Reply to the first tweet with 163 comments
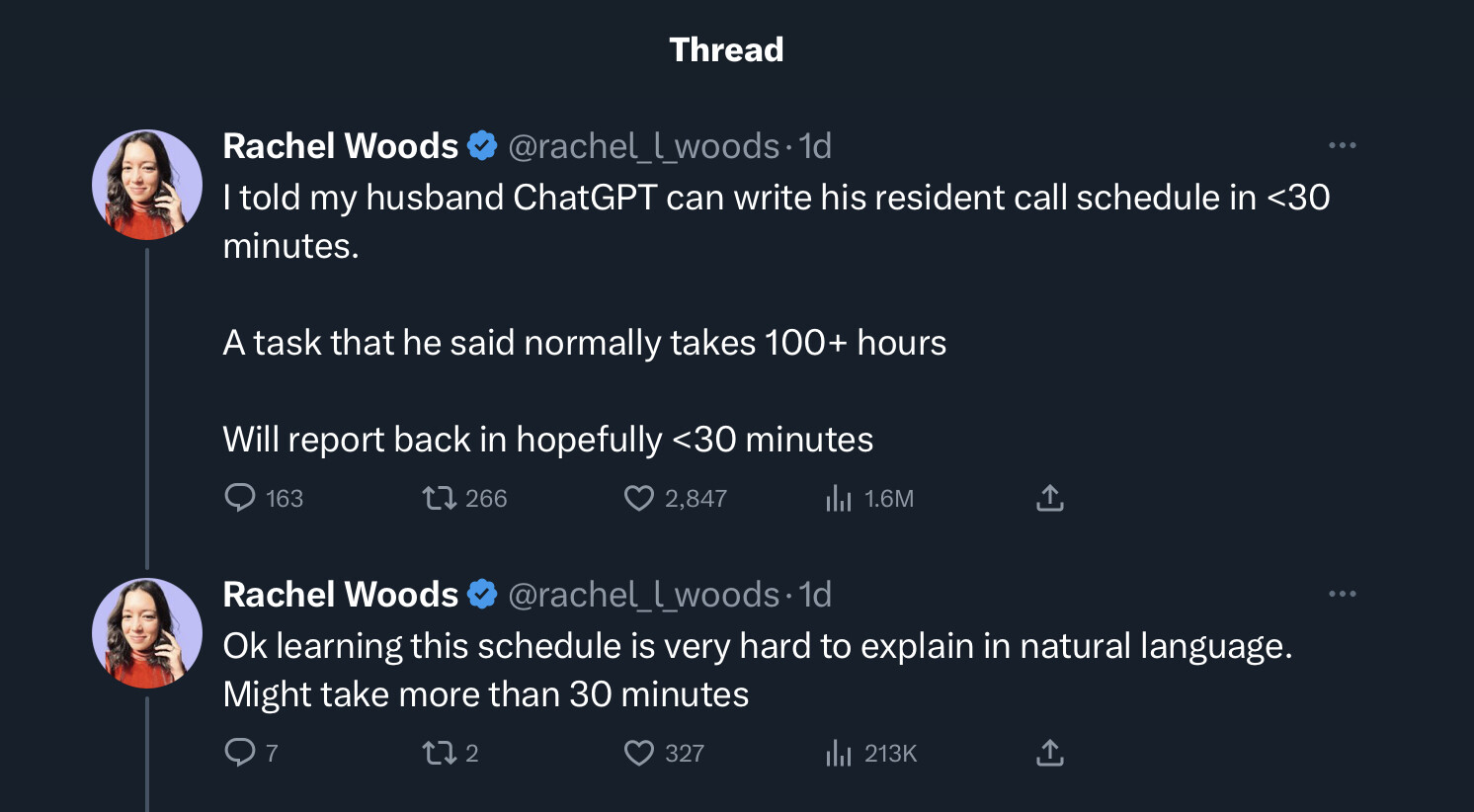This screenshot has width=1474, height=812. coord(240,498)
